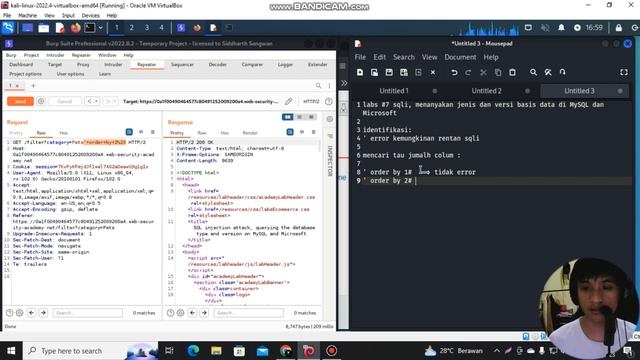Click Windows taskbar search box
This screenshot has width=640, height=360.
click(90, 351)
